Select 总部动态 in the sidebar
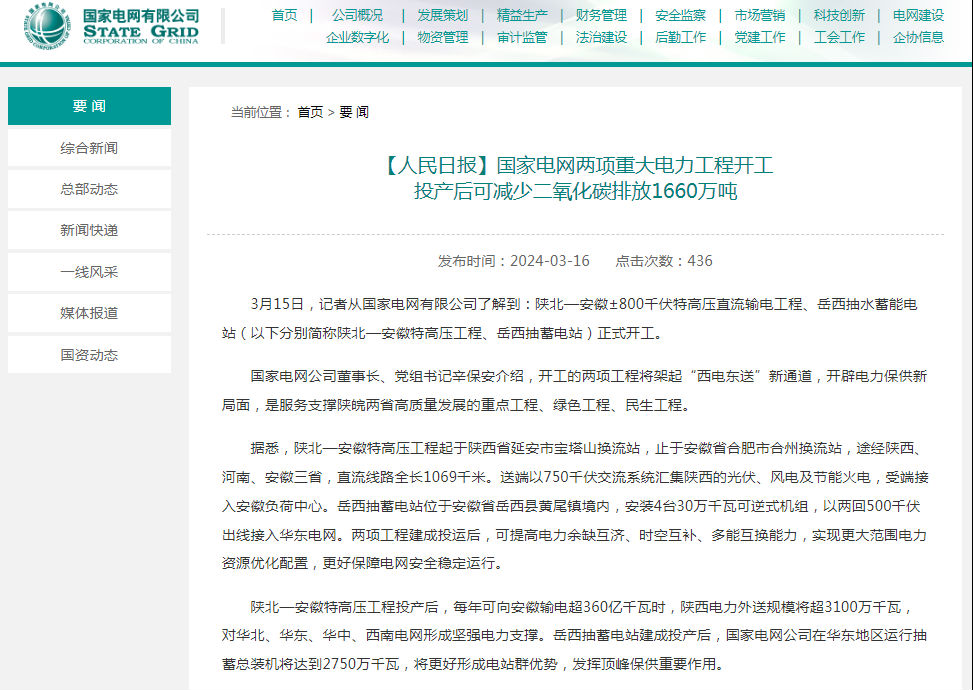 point(89,189)
